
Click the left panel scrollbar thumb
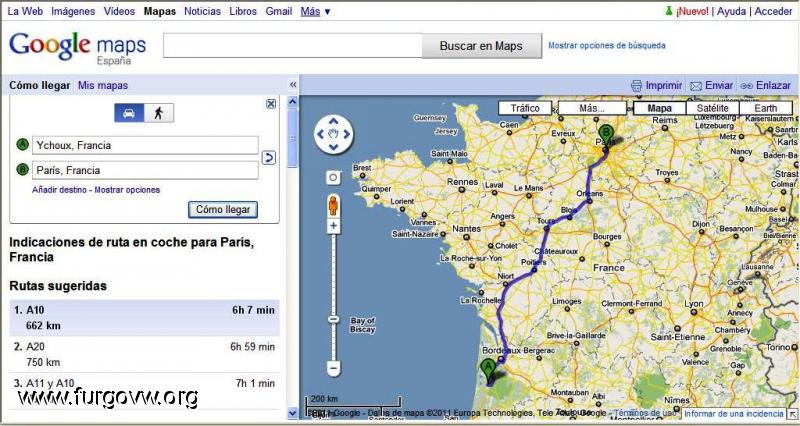pos(292,138)
